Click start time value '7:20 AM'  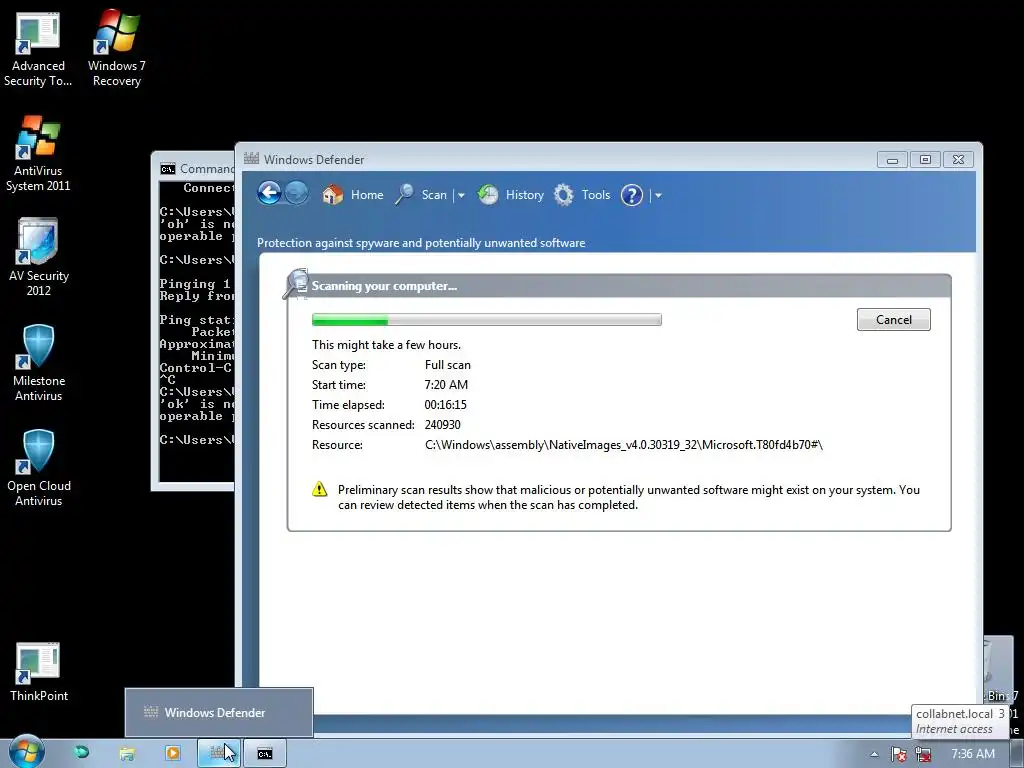click(446, 385)
